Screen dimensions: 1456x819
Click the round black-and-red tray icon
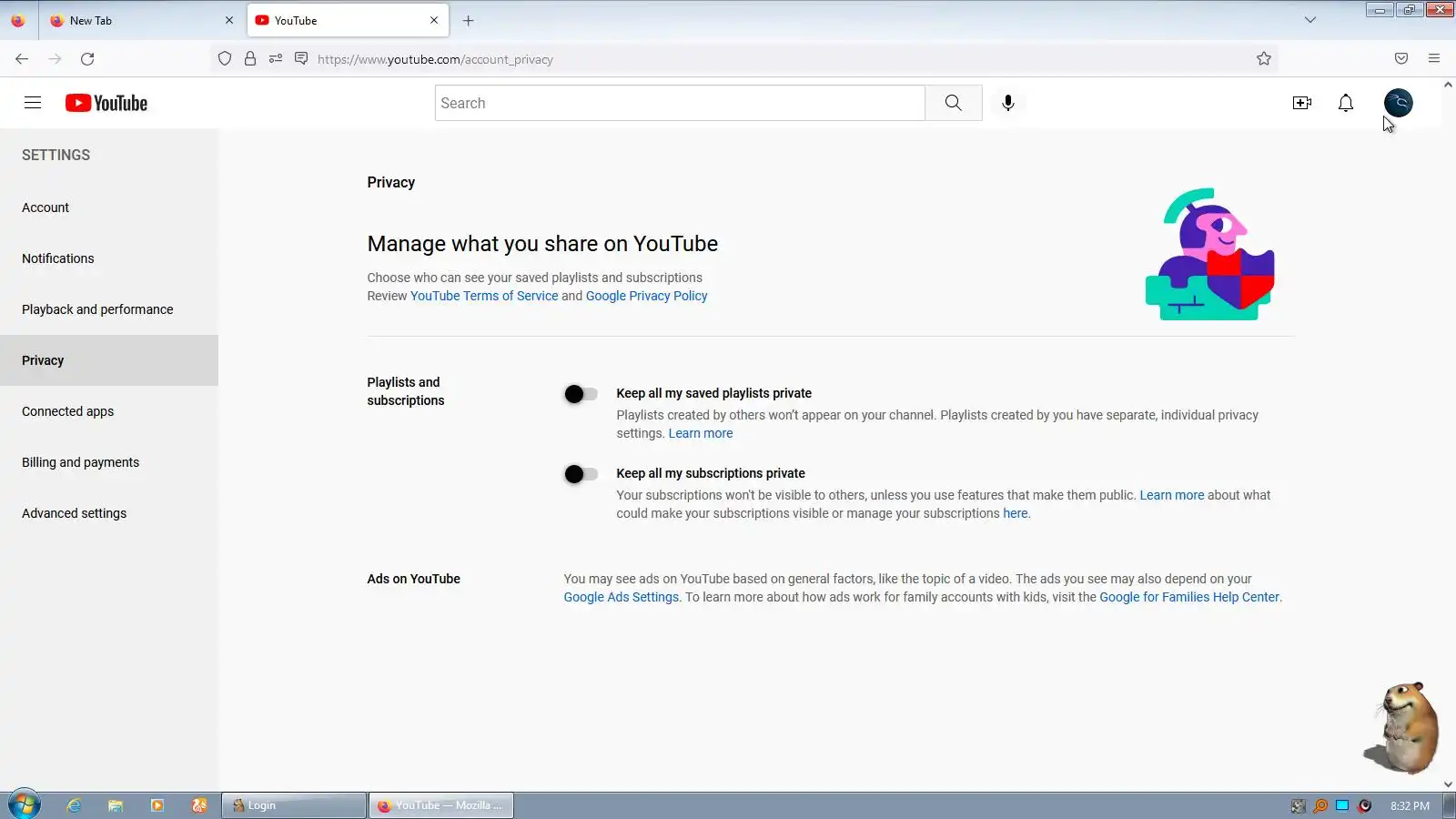coord(1365,806)
